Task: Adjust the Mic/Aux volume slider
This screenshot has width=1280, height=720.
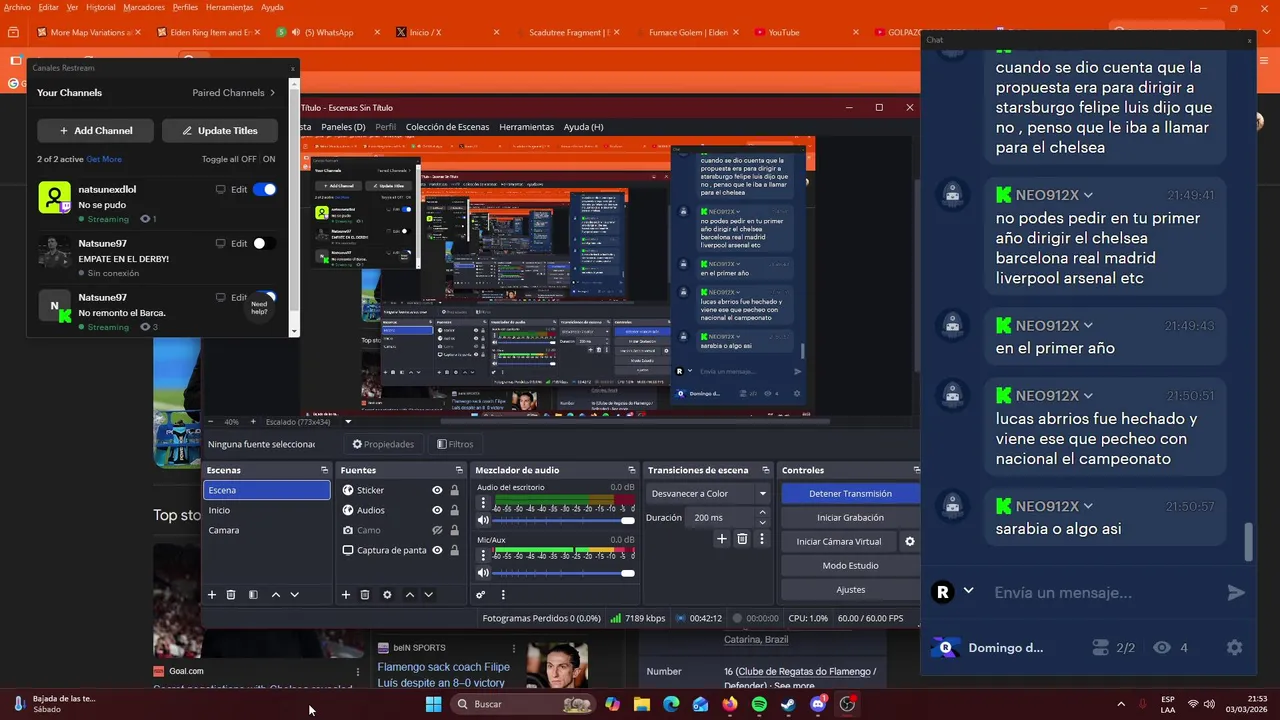Action: 564,573
